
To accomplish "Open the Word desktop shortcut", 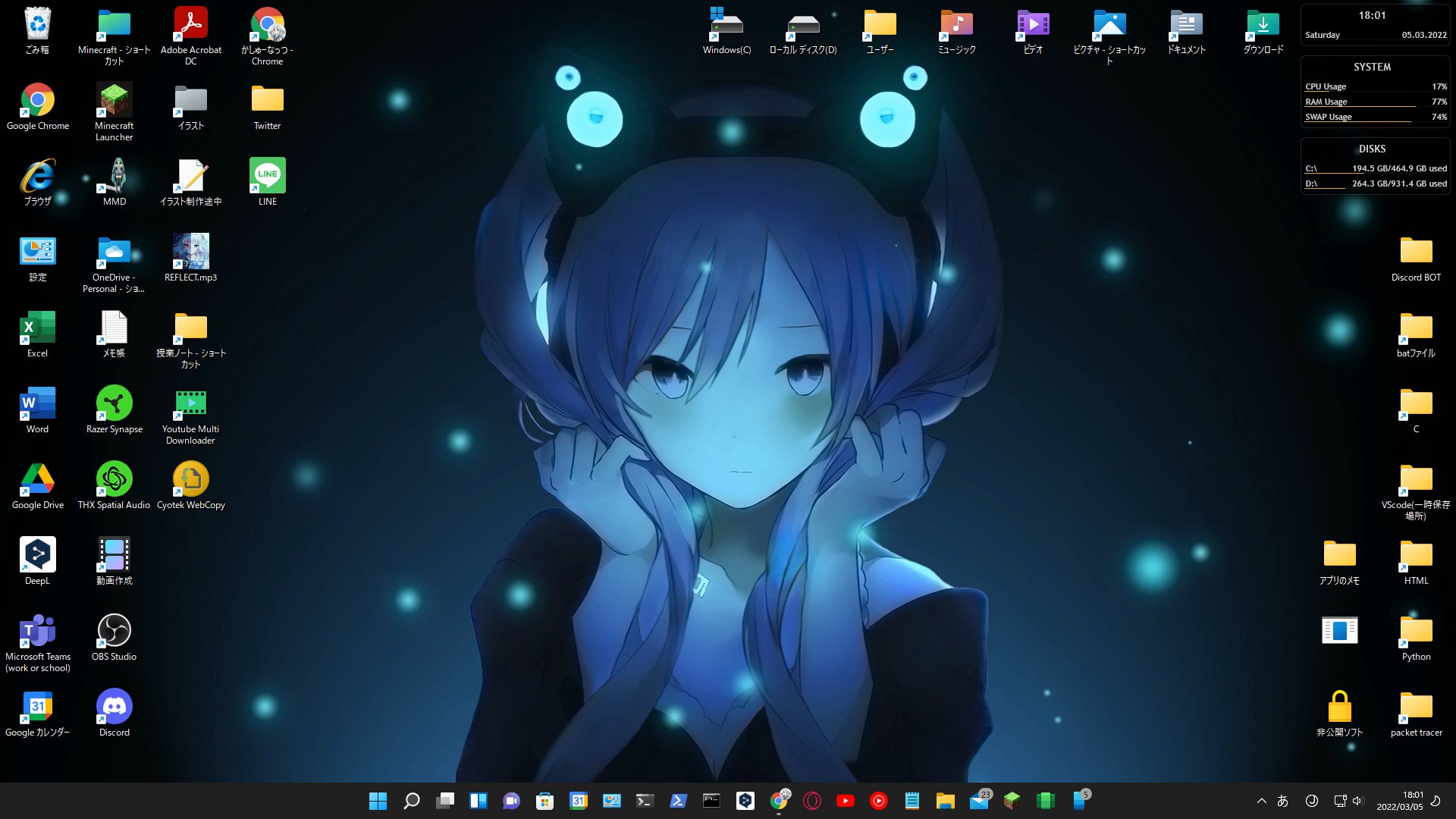I will point(37,411).
